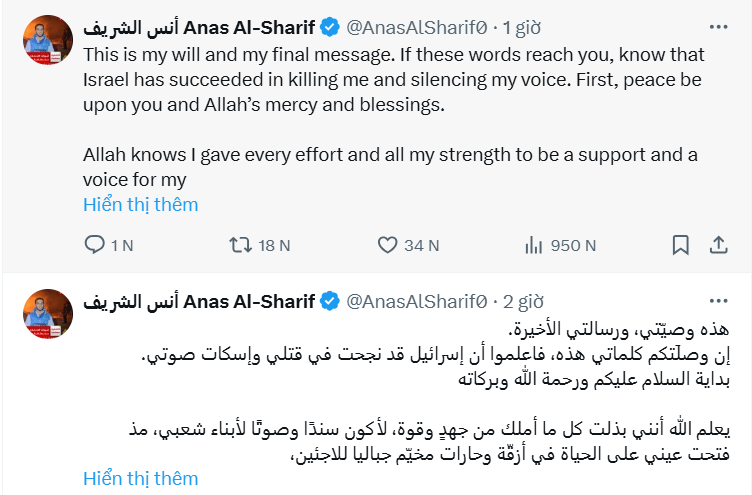The height and width of the screenshot is (495, 752).
Task: Click verified badge on first tweet
Action: pyautogui.click(x=330, y=28)
